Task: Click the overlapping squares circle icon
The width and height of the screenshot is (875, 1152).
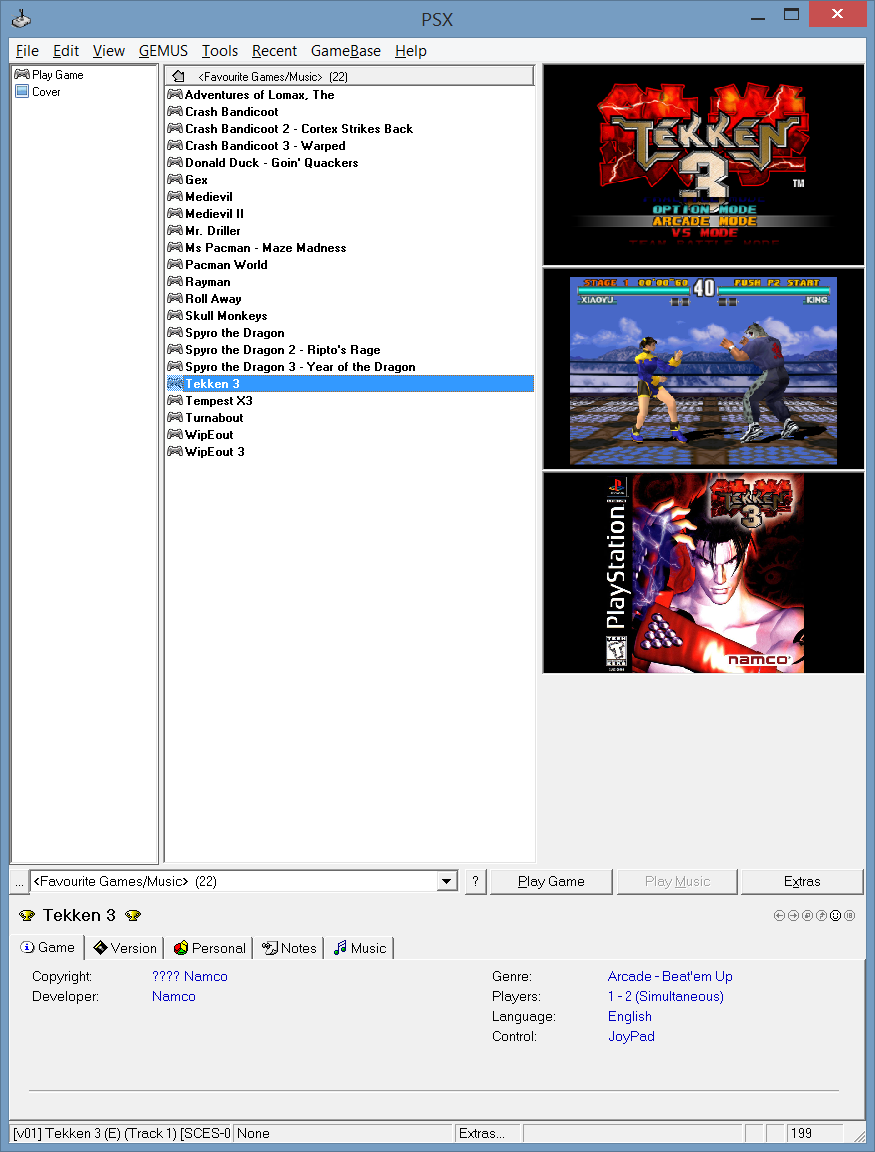Action: (x=807, y=915)
